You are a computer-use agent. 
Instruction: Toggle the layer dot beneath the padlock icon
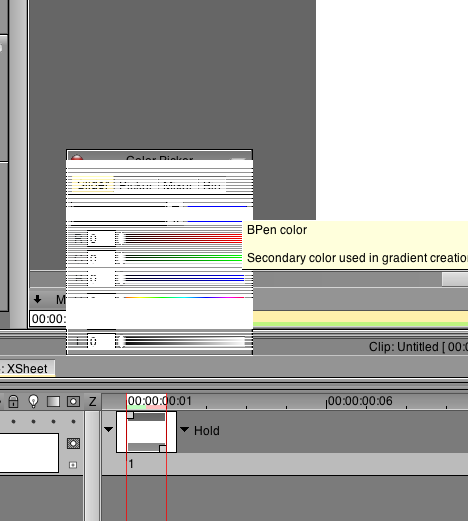(x=13, y=422)
